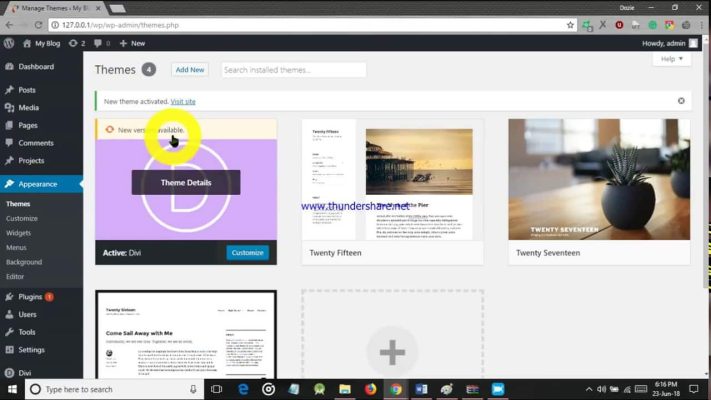711x400 pixels.
Task: Select the Twenty Fifteen theme thumbnail
Action: [x=393, y=180]
